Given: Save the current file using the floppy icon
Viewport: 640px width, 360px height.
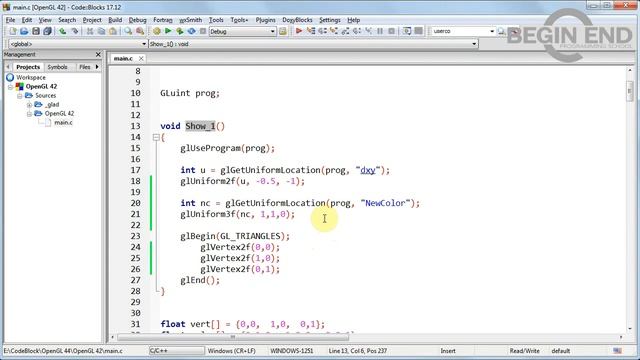Looking at the screenshot, I should click(36, 31).
